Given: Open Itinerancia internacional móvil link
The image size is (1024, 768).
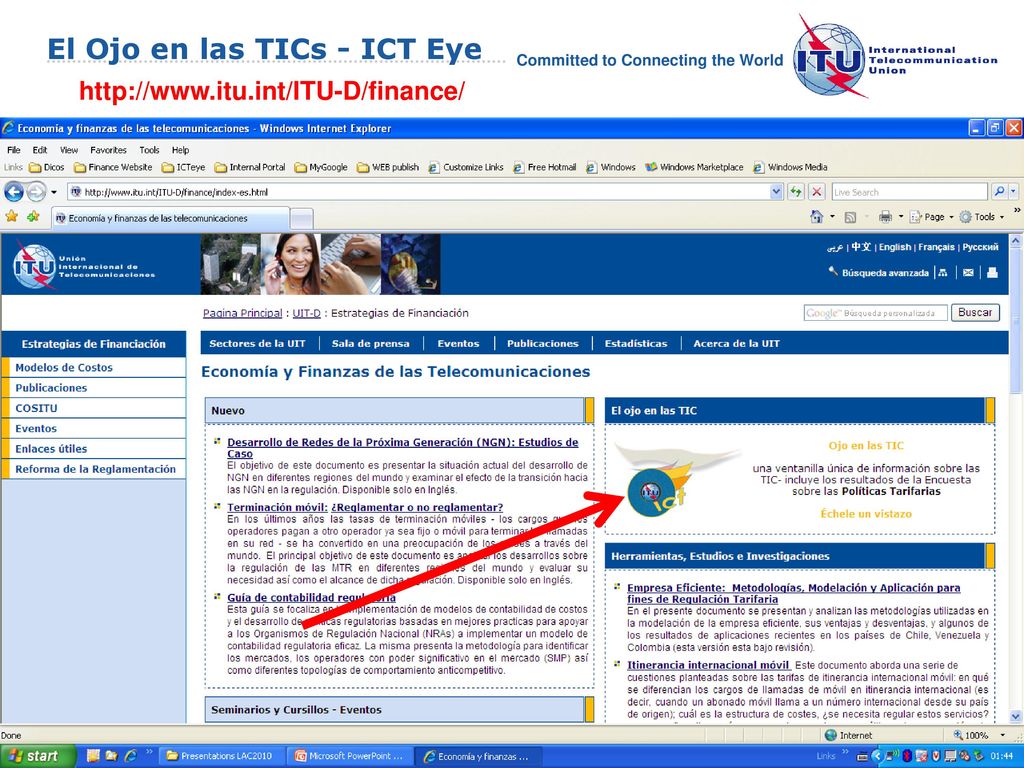Looking at the screenshot, I should [709, 665].
